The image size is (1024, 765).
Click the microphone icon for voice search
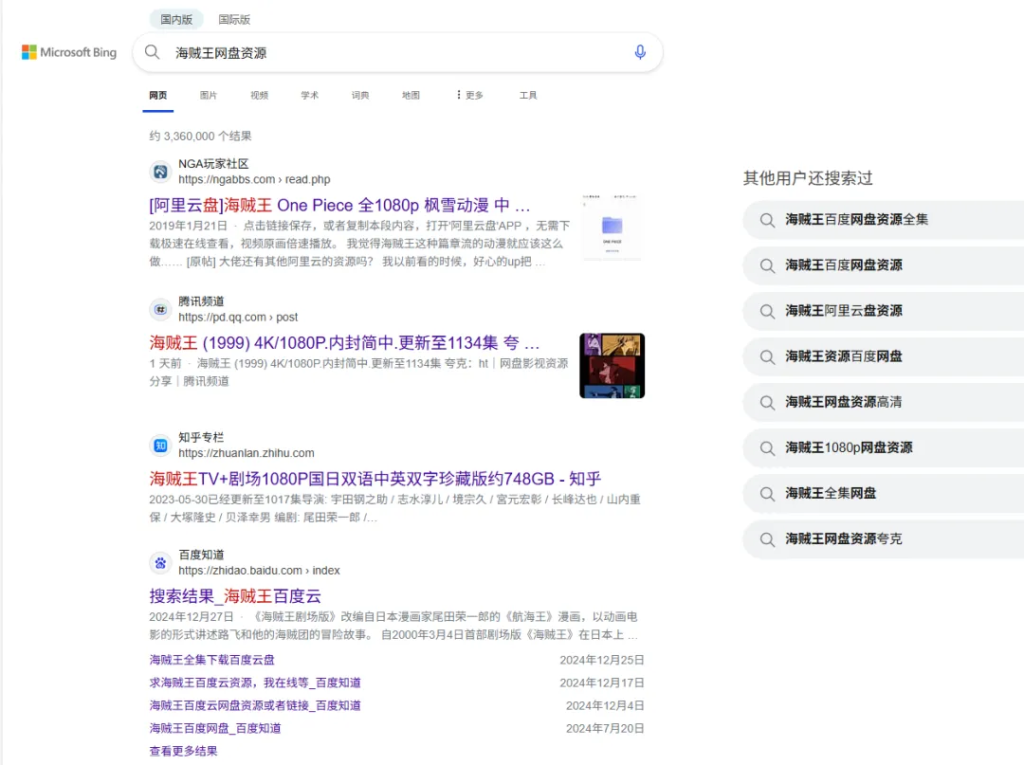click(640, 52)
